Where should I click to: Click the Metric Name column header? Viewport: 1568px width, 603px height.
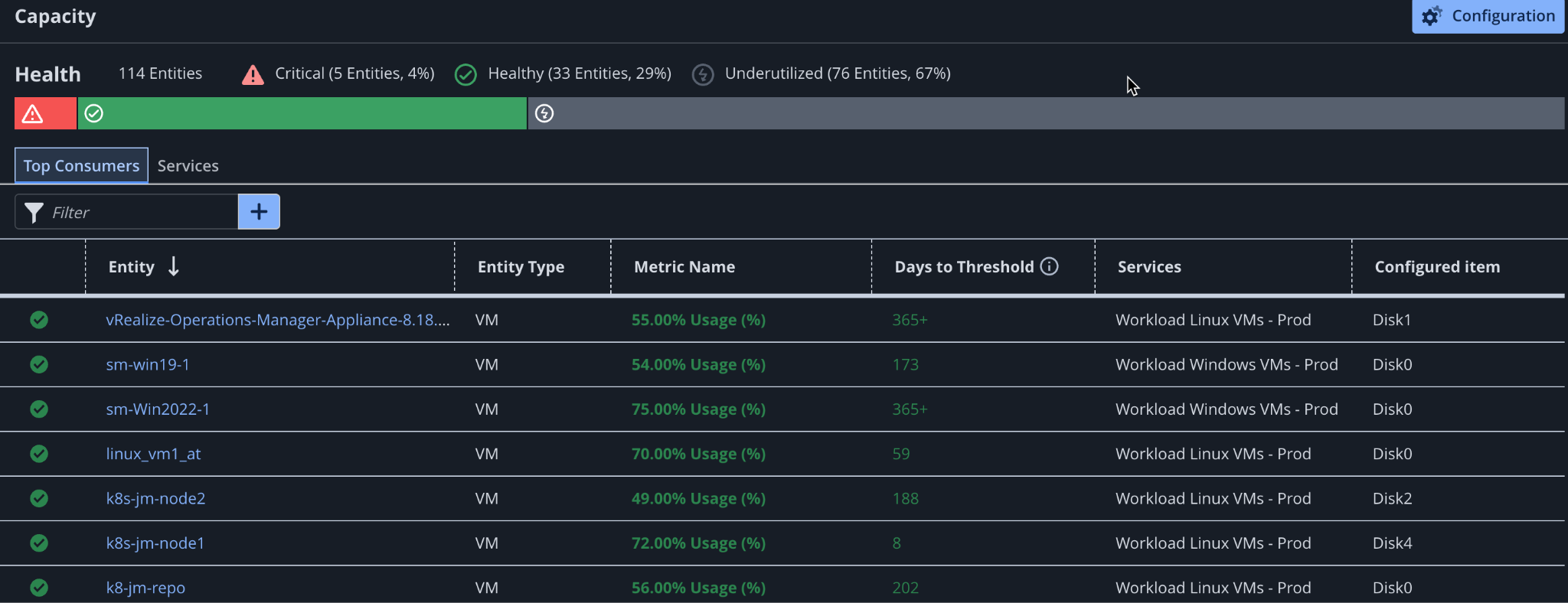tap(684, 267)
